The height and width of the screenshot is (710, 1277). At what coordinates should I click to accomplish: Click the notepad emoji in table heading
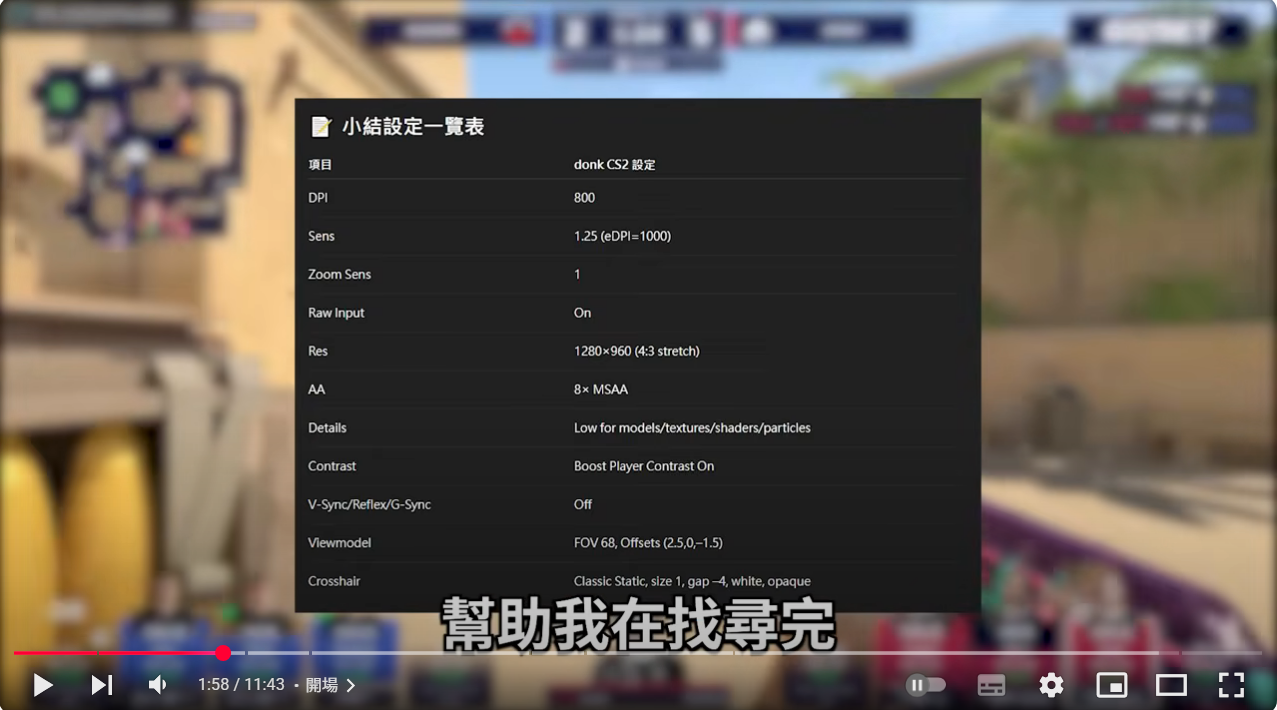(321, 127)
